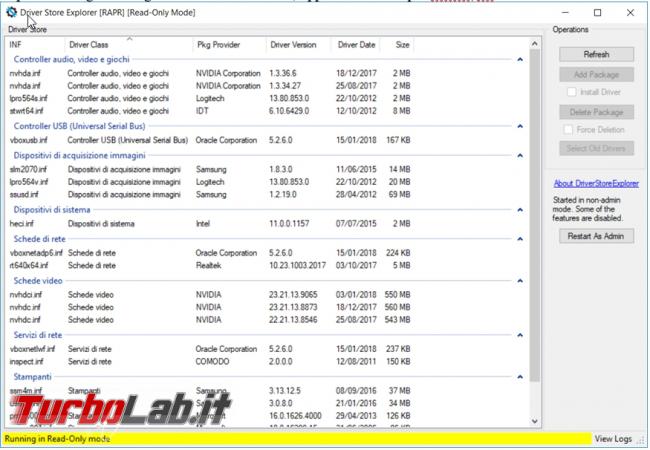Screen dimensions: 650x450
Task: Maximize the Driver Store Explorer window
Action: point(597,12)
